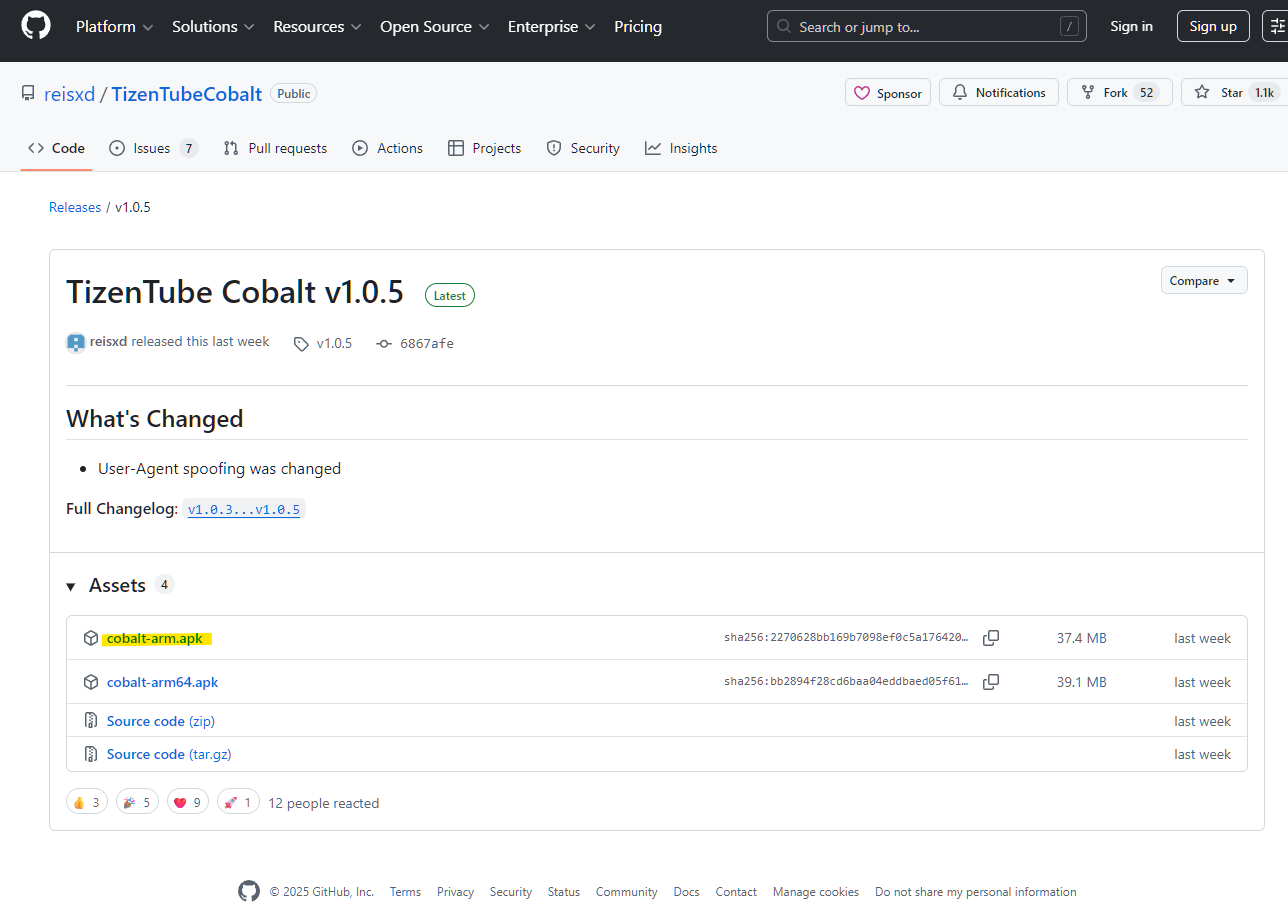Viewport: 1288px width, 915px height.
Task: Open the Insights tab
Action: pos(681,148)
